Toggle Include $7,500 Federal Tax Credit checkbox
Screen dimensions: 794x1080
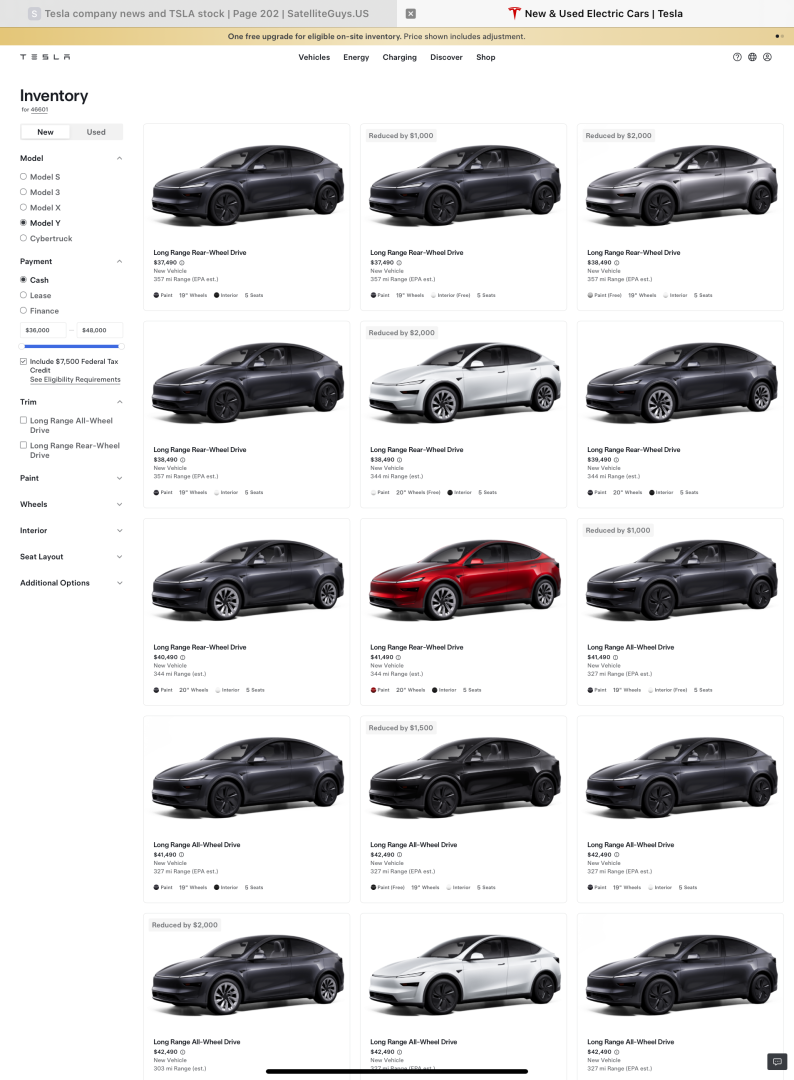tap(23, 362)
